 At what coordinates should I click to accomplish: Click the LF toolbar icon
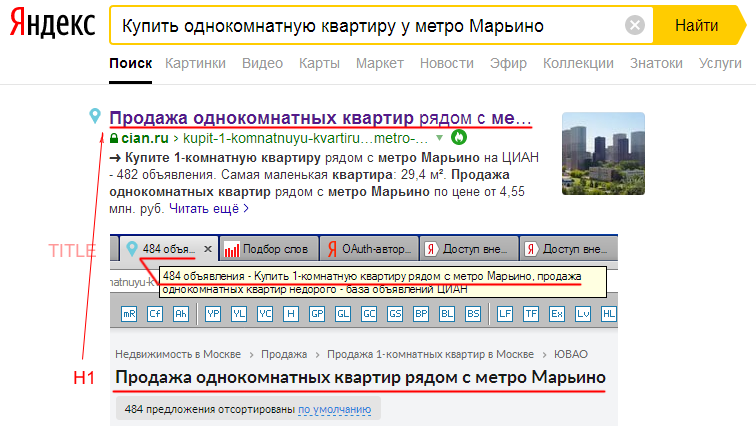click(505, 314)
